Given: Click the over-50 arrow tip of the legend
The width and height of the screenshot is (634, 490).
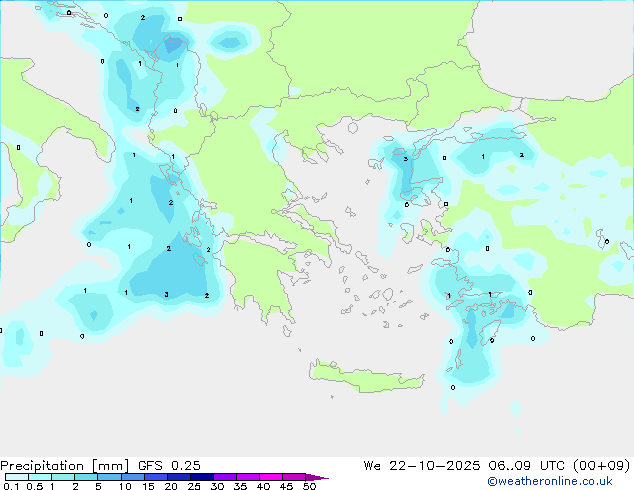Looking at the screenshot, I should click(x=317, y=477).
